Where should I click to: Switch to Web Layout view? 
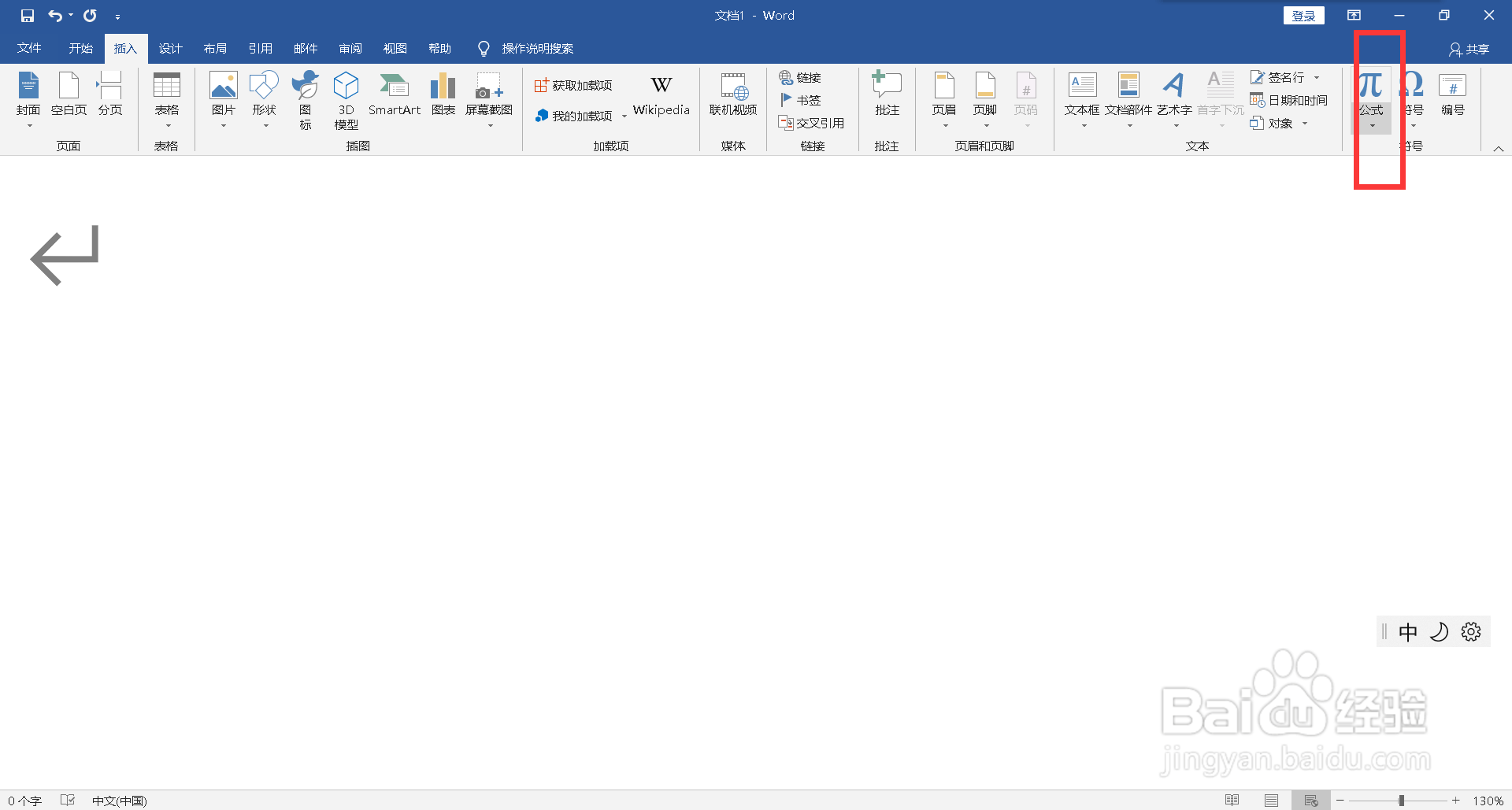1311,801
